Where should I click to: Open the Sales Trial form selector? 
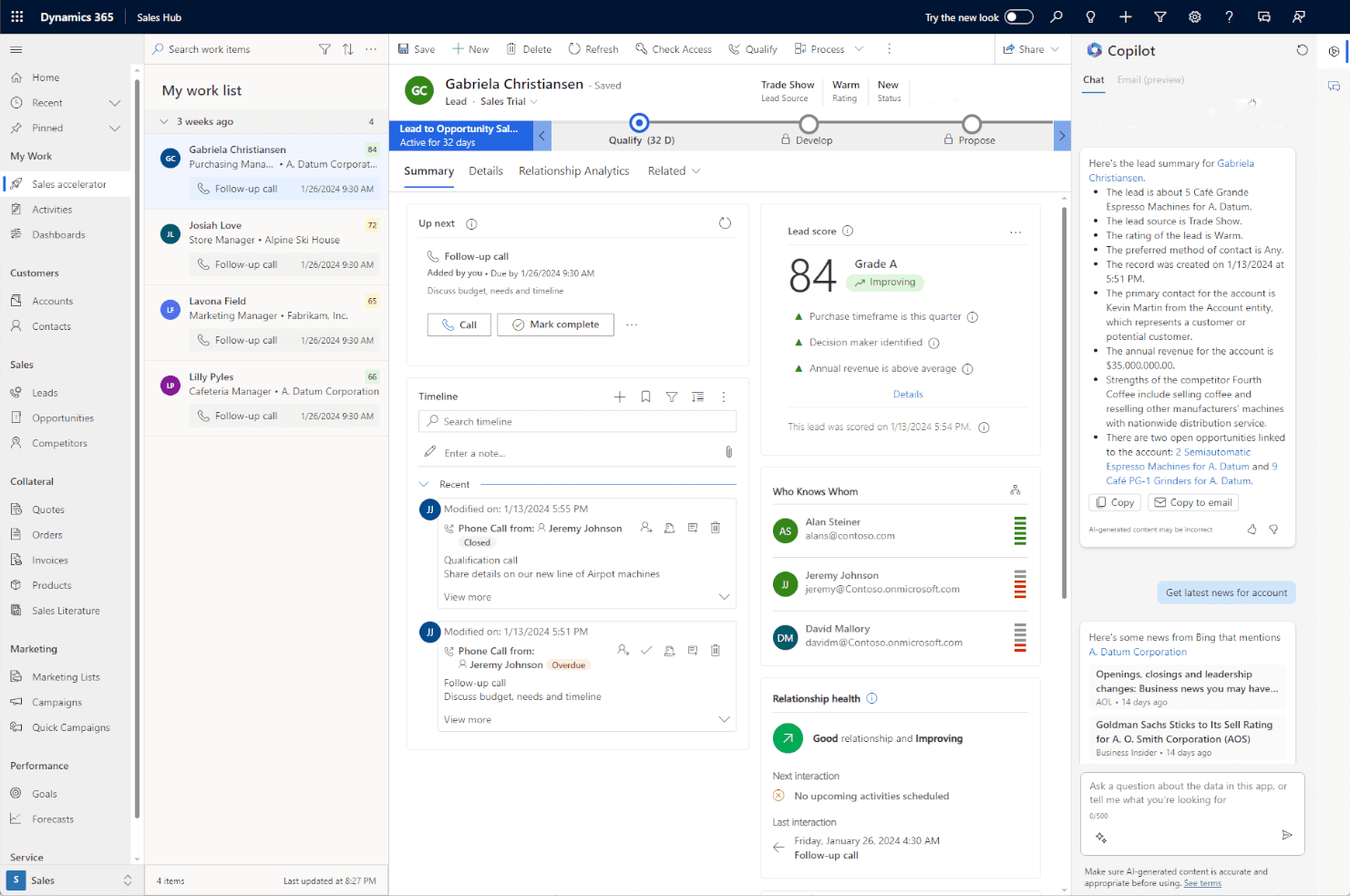point(509,101)
